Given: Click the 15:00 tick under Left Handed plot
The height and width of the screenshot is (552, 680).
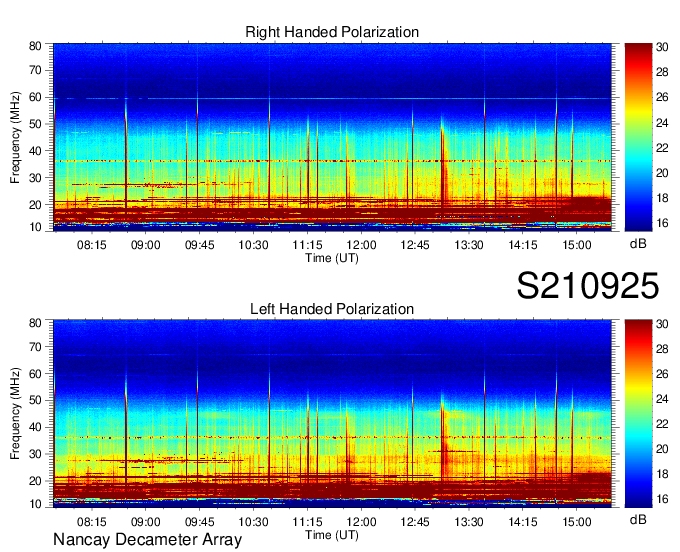Looking at the screenshot, I should (x=577, y=522).
